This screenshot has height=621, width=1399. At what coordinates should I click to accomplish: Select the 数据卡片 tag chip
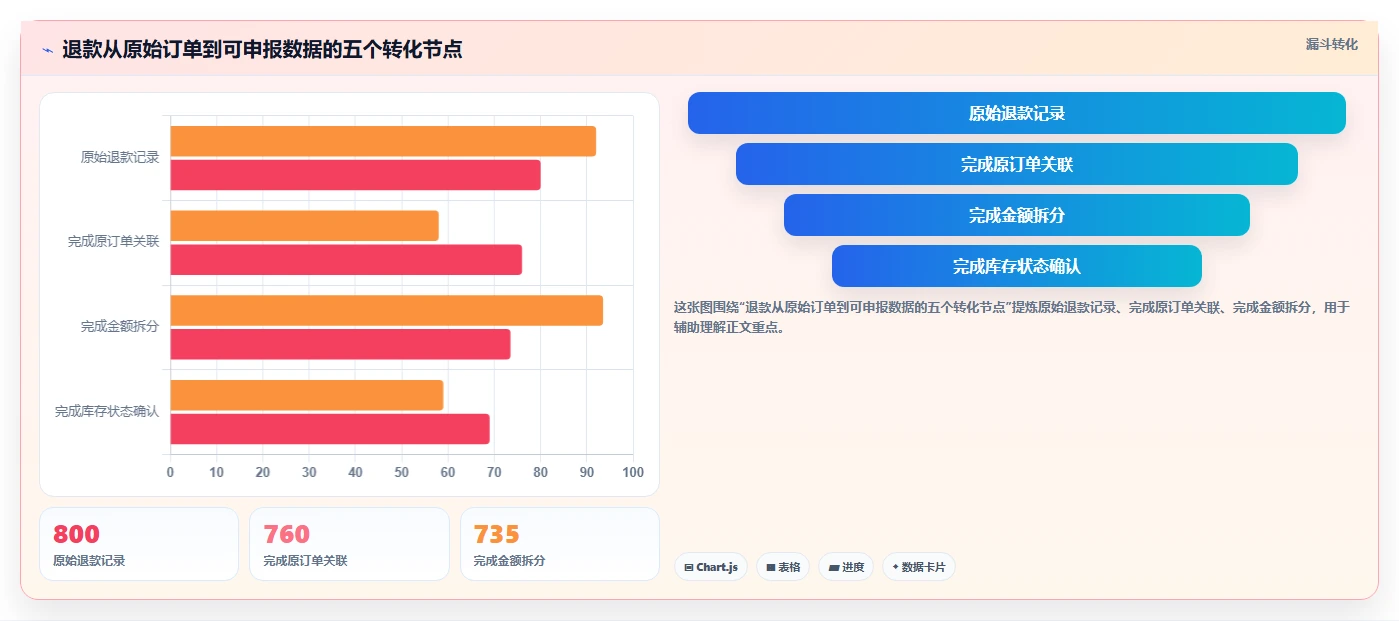click(x=918, y=567)
